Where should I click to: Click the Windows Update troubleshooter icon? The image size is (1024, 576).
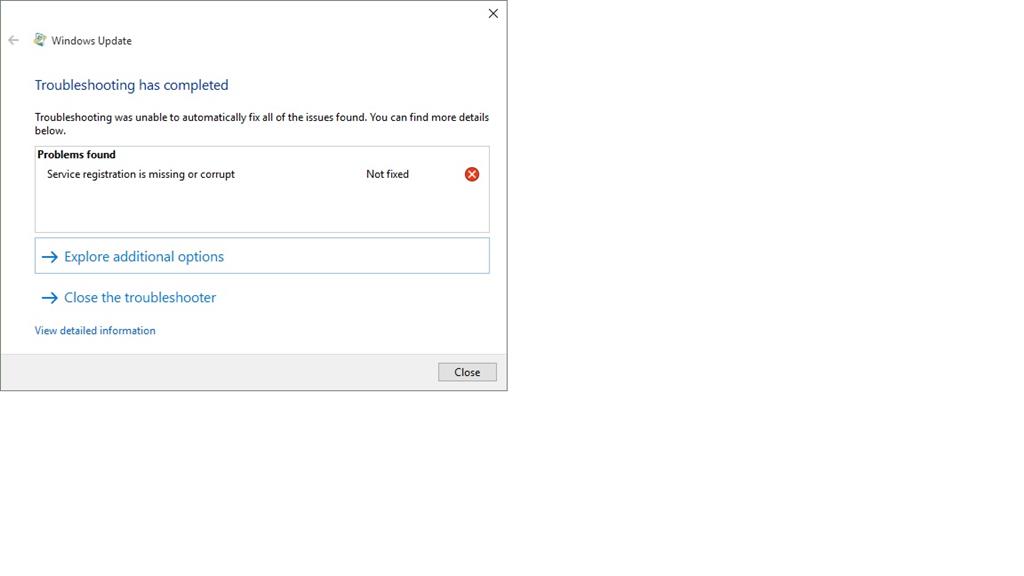(x=40, y=39)
